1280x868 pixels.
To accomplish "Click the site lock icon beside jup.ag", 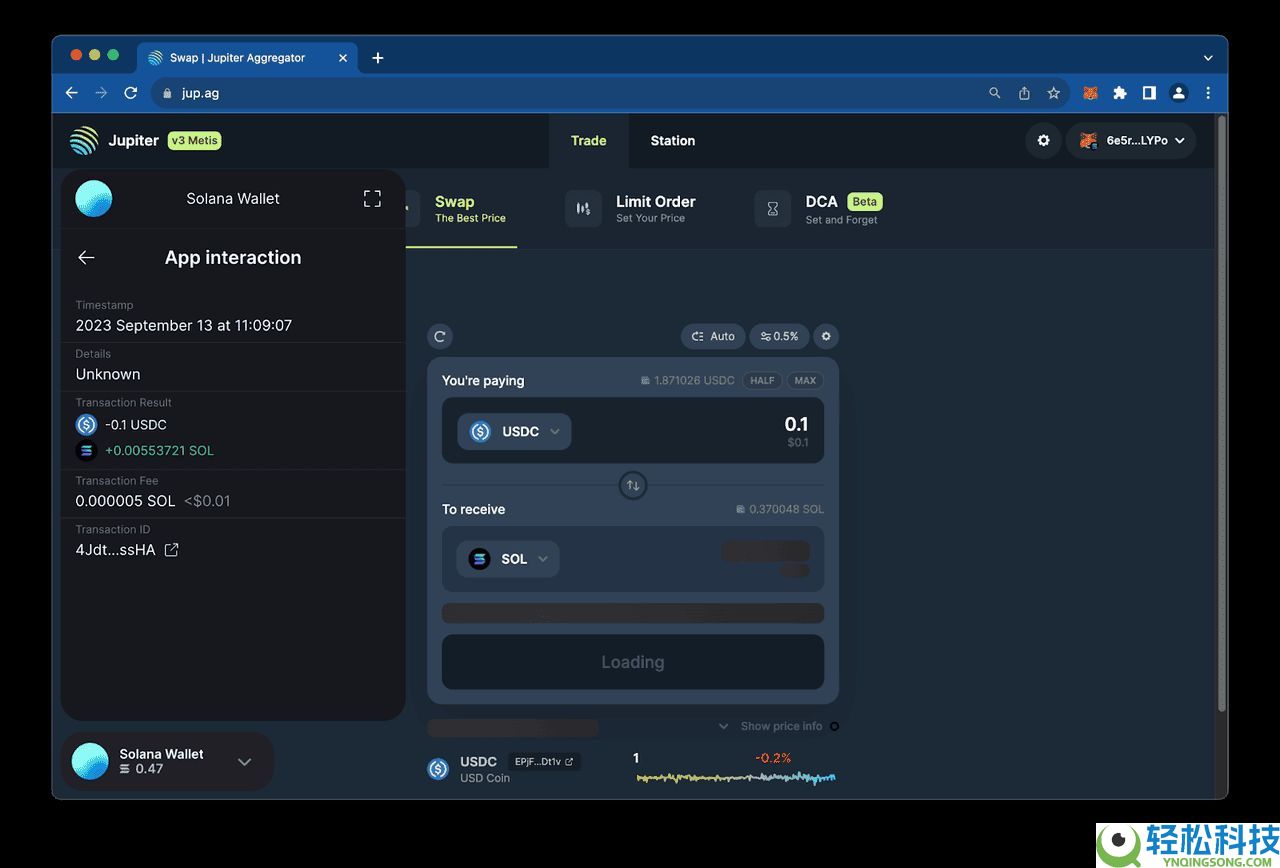I will pos(167,93).
